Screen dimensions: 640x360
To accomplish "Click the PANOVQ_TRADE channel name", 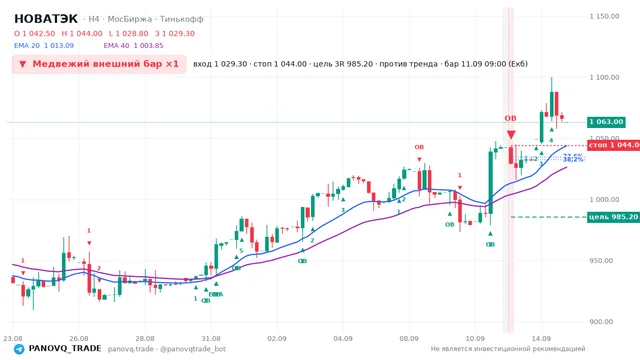I will click(65, 349).
